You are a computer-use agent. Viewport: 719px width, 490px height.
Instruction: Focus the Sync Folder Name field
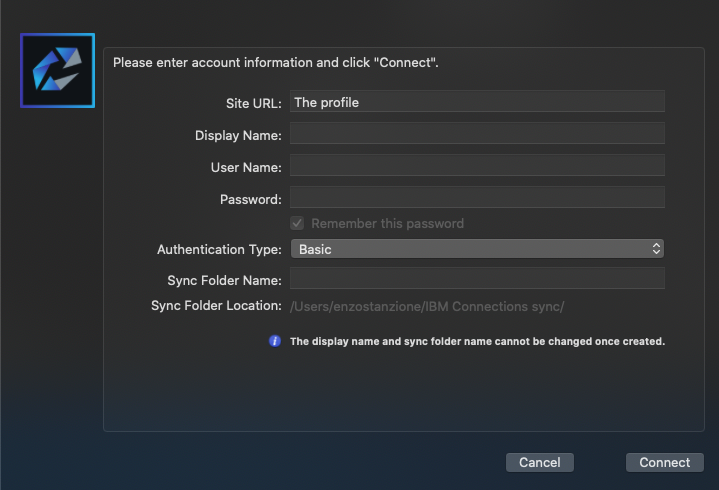(476, 279)
